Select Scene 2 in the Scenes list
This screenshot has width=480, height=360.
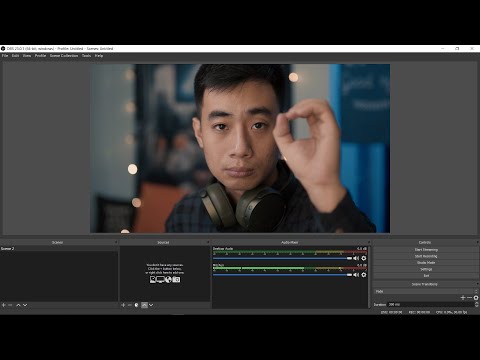[59, 249]
